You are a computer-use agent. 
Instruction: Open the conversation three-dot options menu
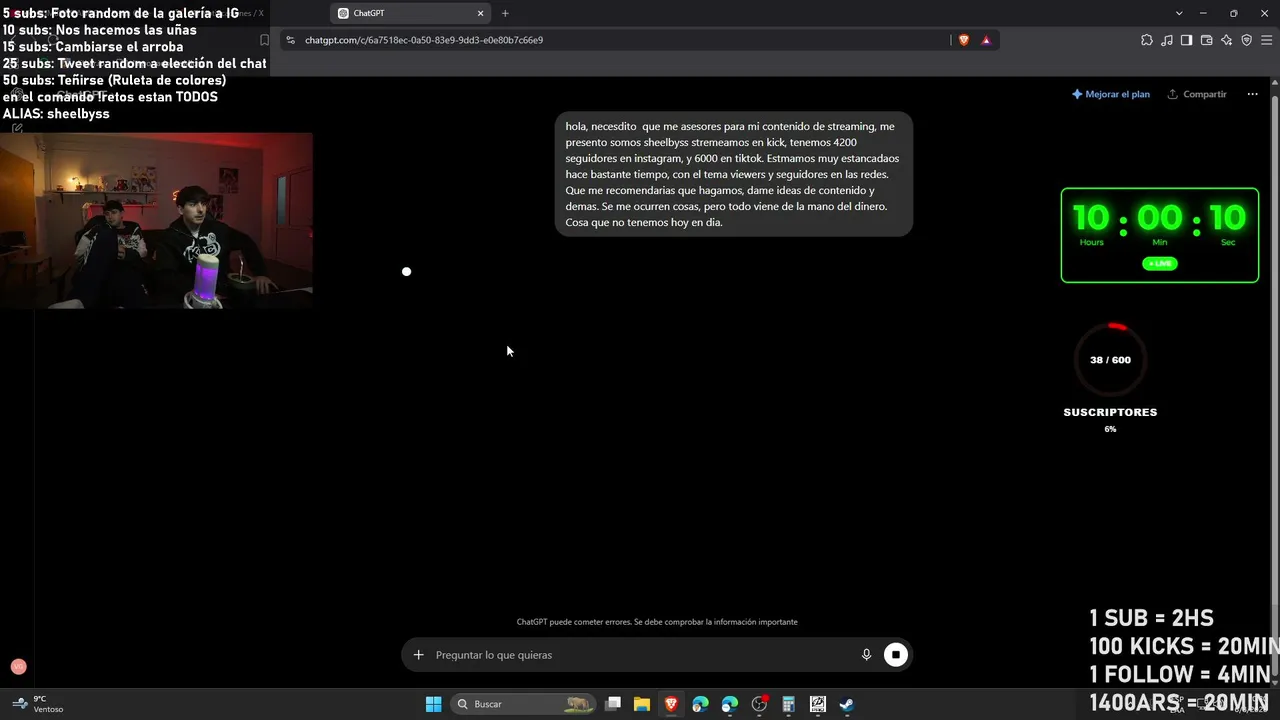[1252, 94]
